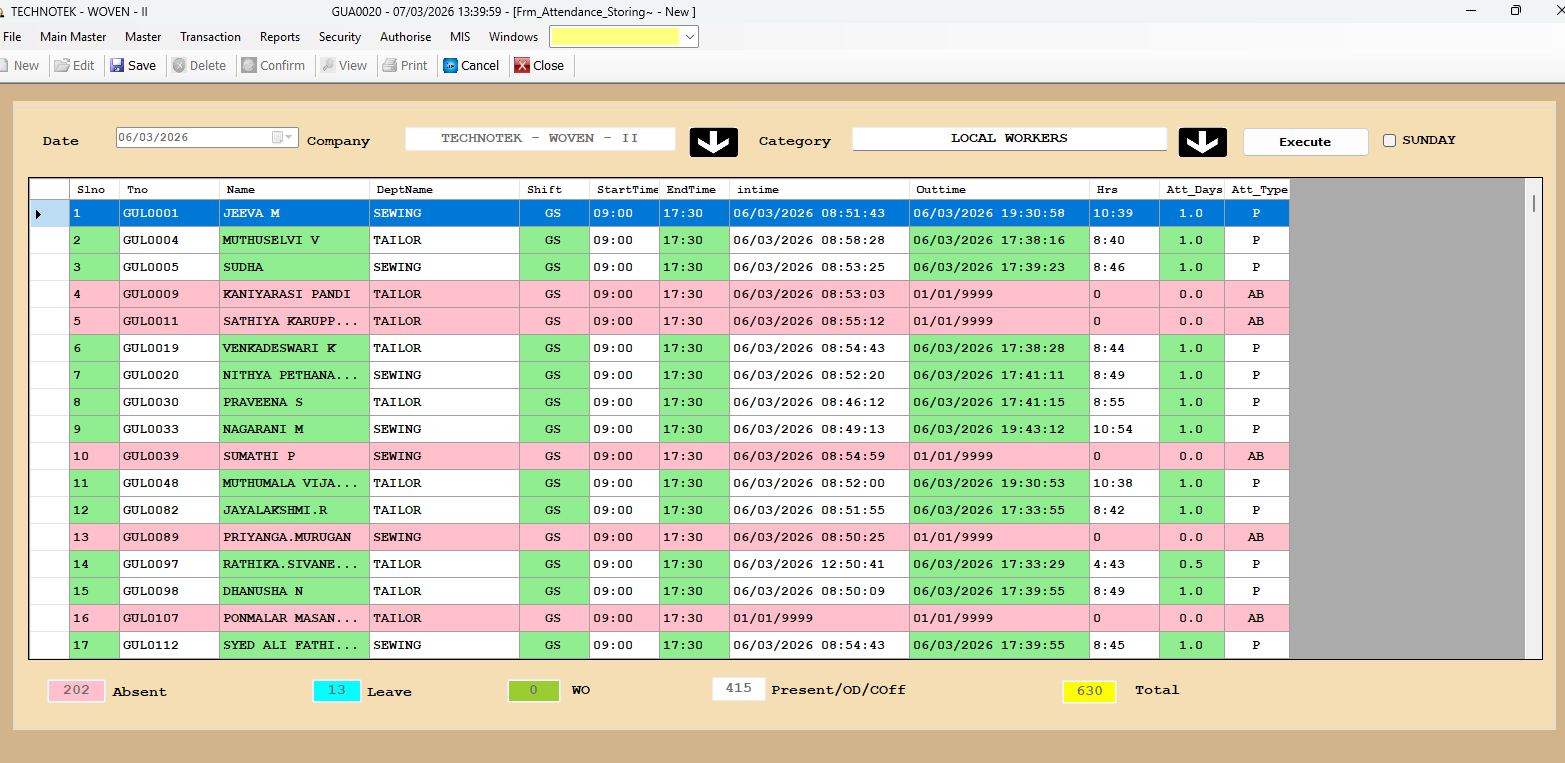Screen dimensions: 1565x763
Task: Expand the Company list with arrow button
Action: pyautogui.click(x=713, y=143)
